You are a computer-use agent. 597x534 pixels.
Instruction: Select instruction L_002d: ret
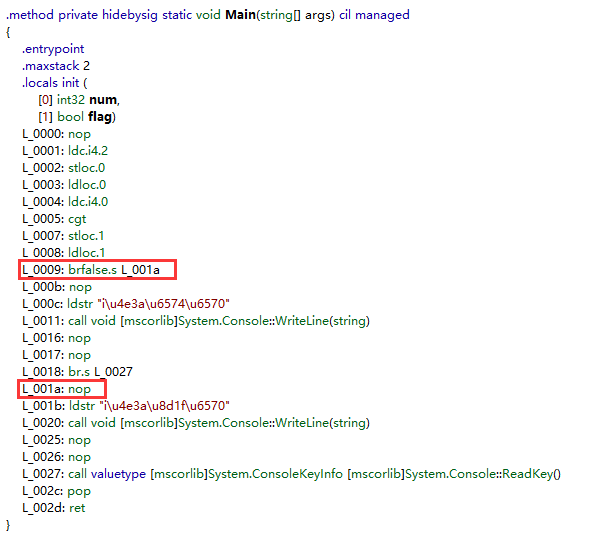[x=54, y=508]
